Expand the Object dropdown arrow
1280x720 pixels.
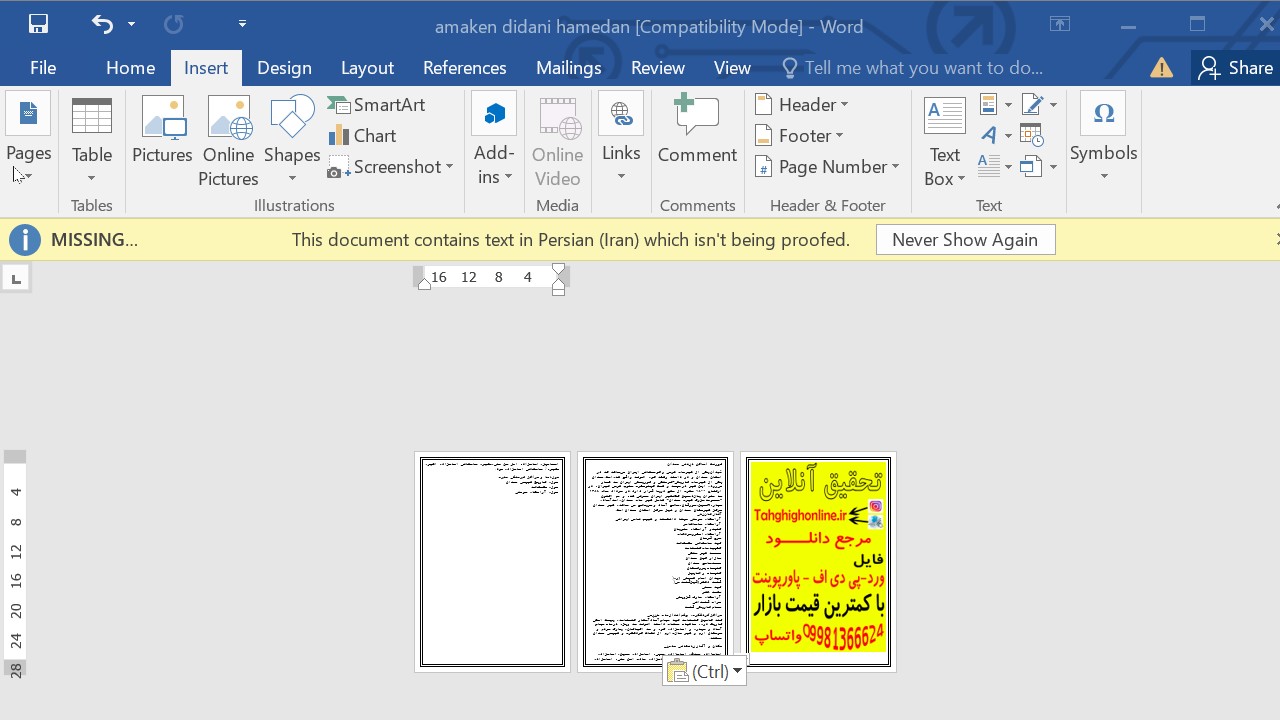[x=1053, y=167]
